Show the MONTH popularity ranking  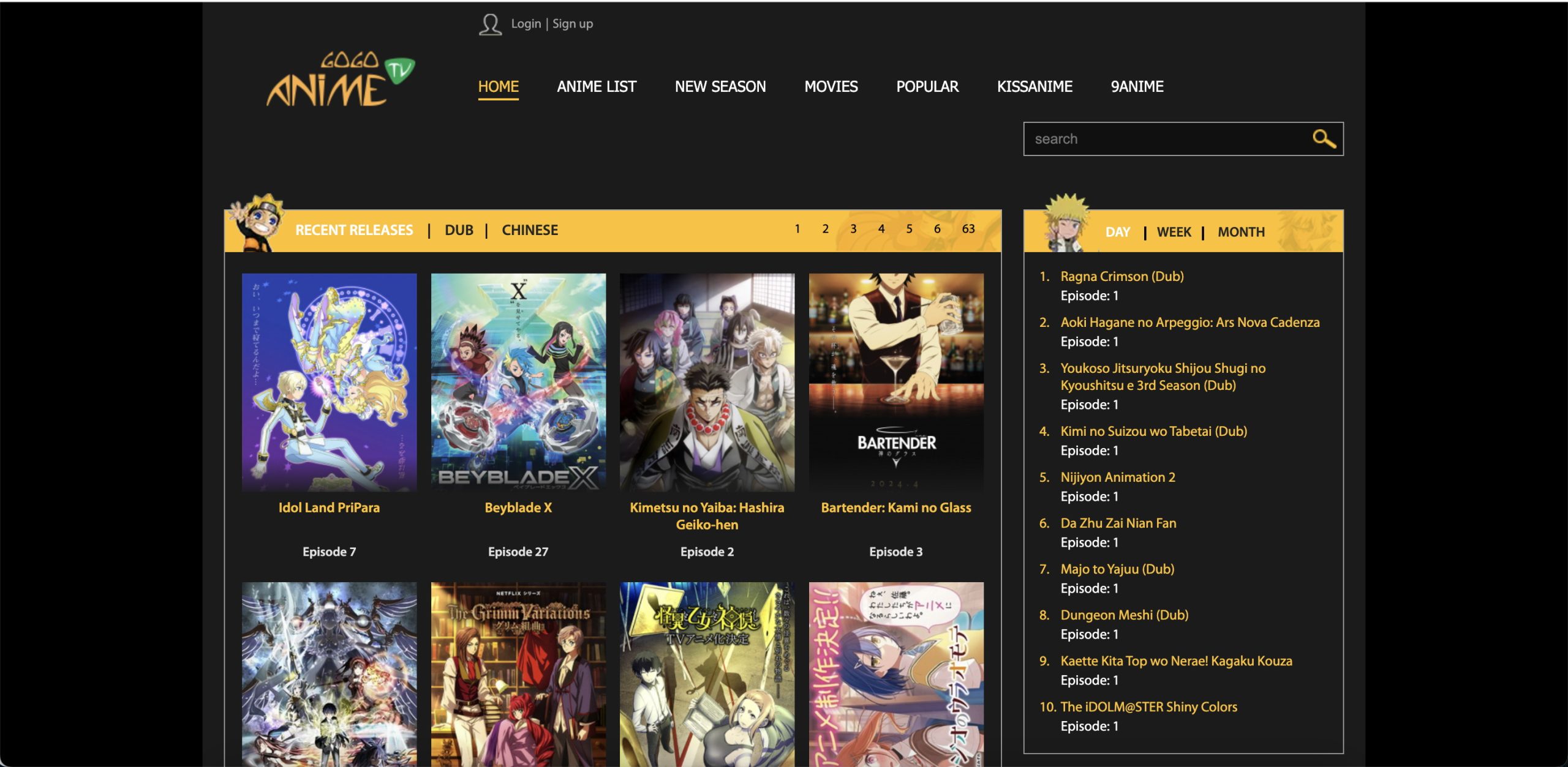[x=1241, y=232]
